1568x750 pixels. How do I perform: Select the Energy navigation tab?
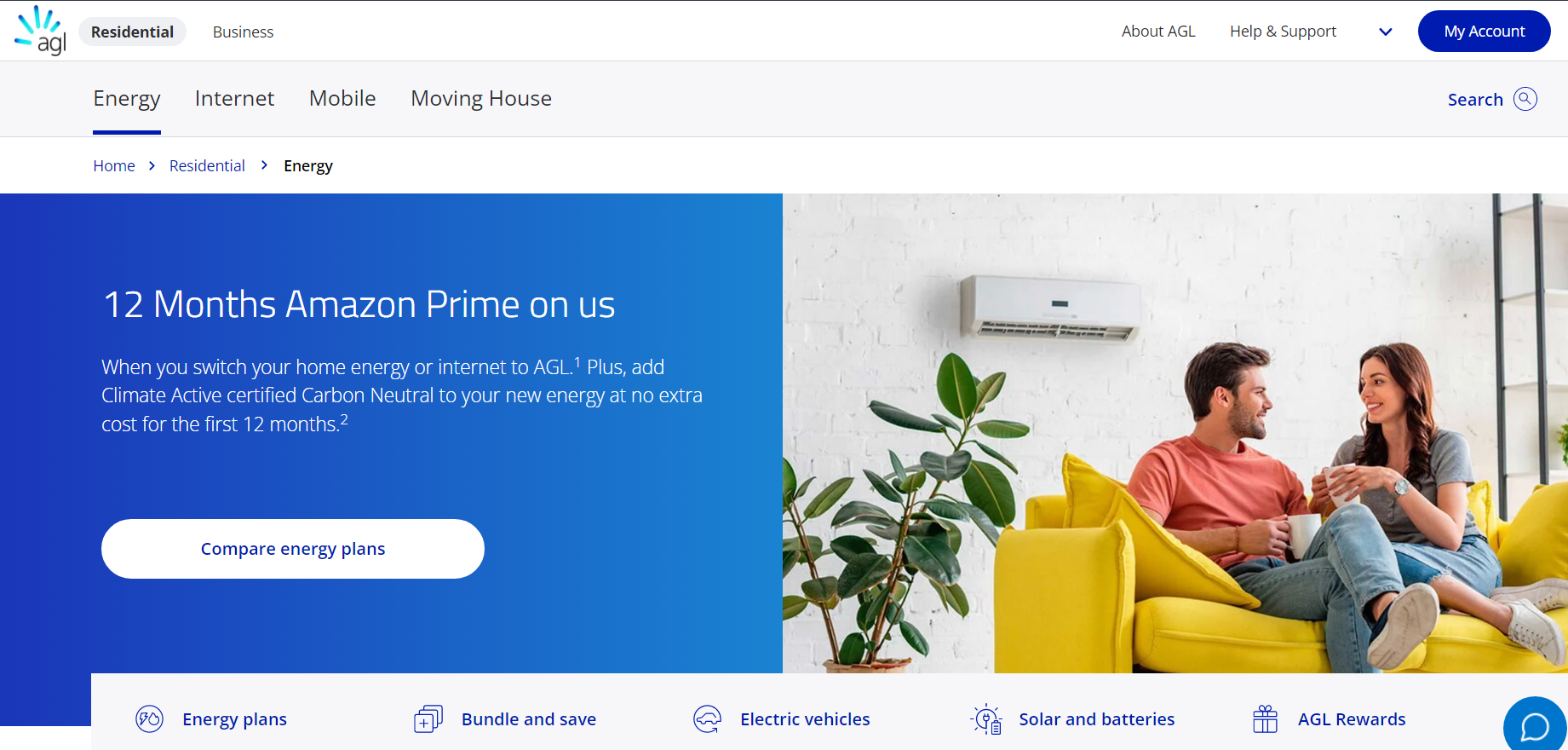coord(127,99)
